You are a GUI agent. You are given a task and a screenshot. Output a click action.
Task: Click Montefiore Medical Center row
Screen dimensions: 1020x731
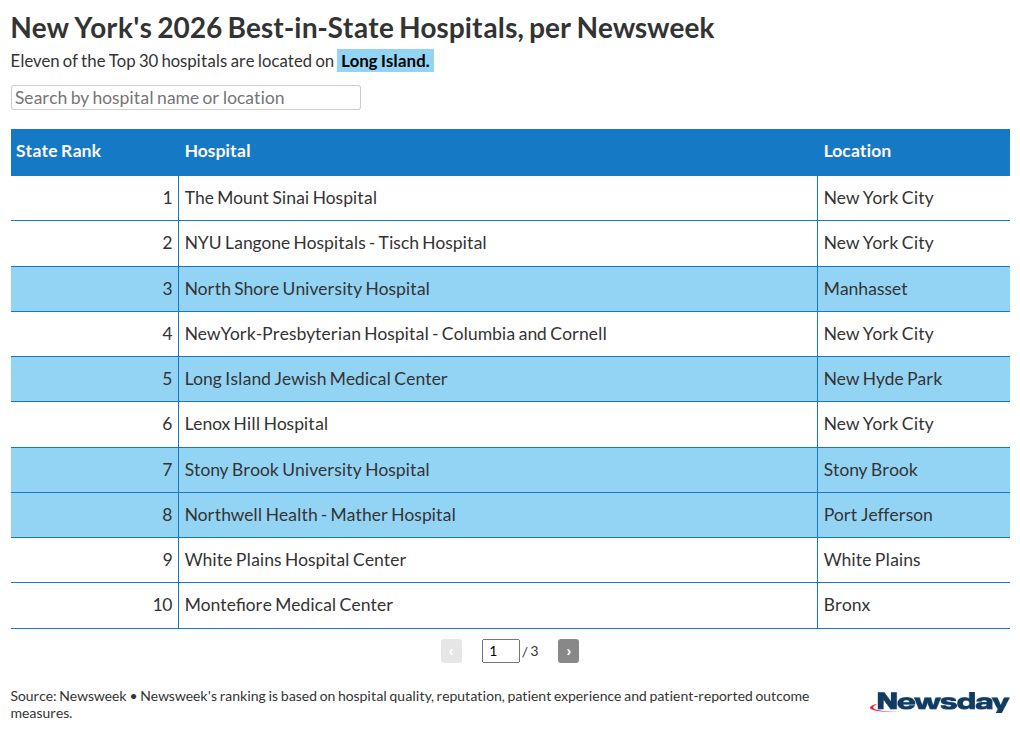click(289, 605)
